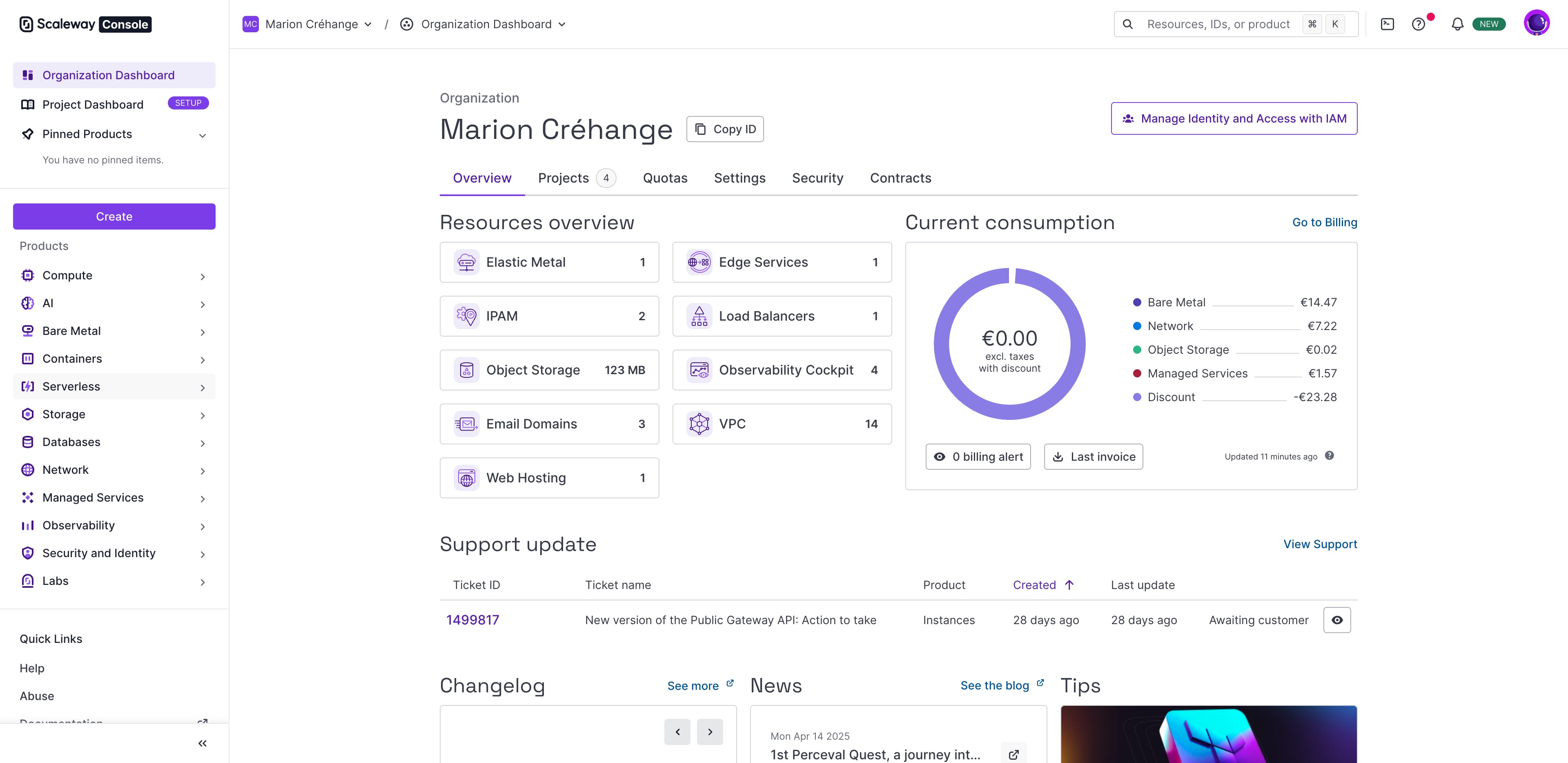Screen dimensions: 1568x763
Task: Open the user avatar menu
Action: coord(1536,23)
